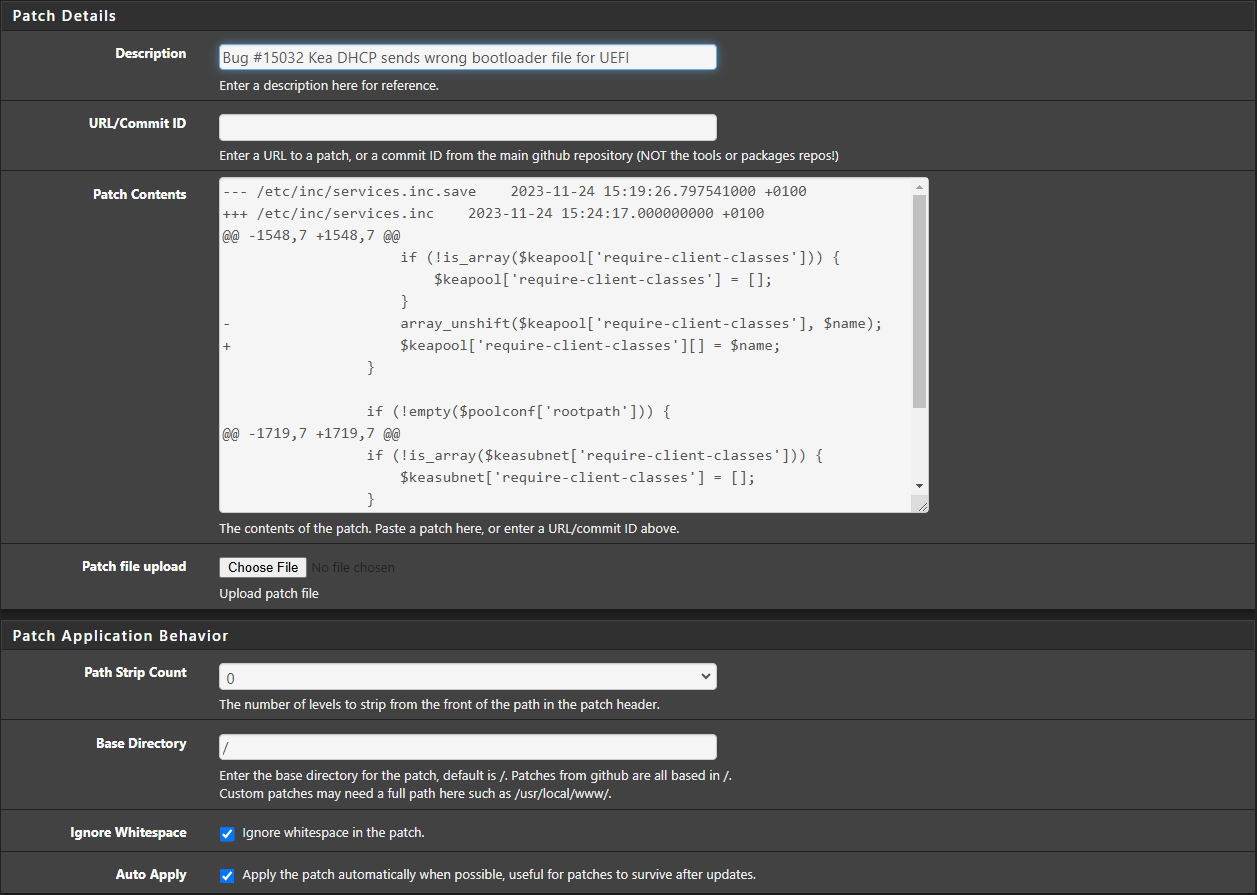Click the '+++ /etc/inc/services.inc' line
Viewport: 1257px width, 895px height.
tap(493, 213)
